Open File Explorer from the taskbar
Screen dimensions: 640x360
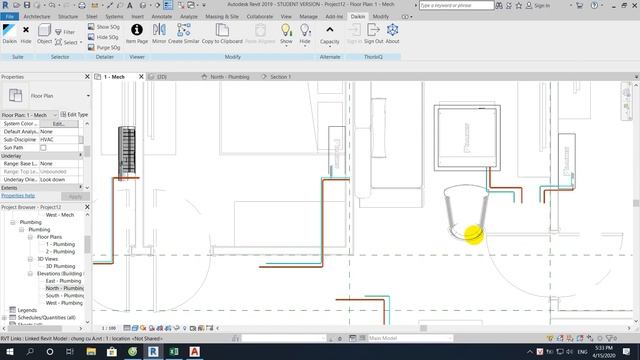click(91, 352)
